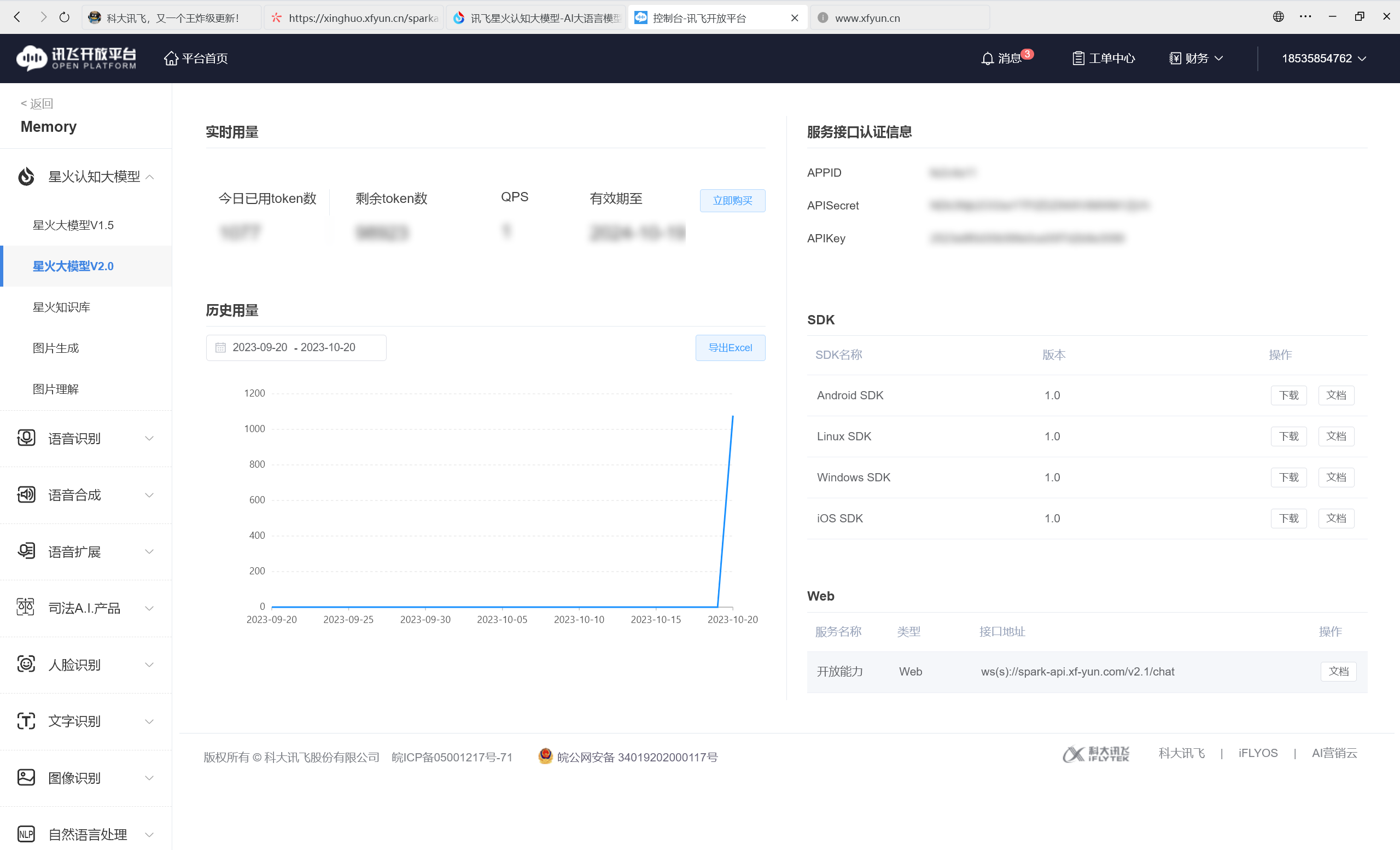Open the account 18535854762 dropdown
1400x850 pixels.
point(1324,59)
